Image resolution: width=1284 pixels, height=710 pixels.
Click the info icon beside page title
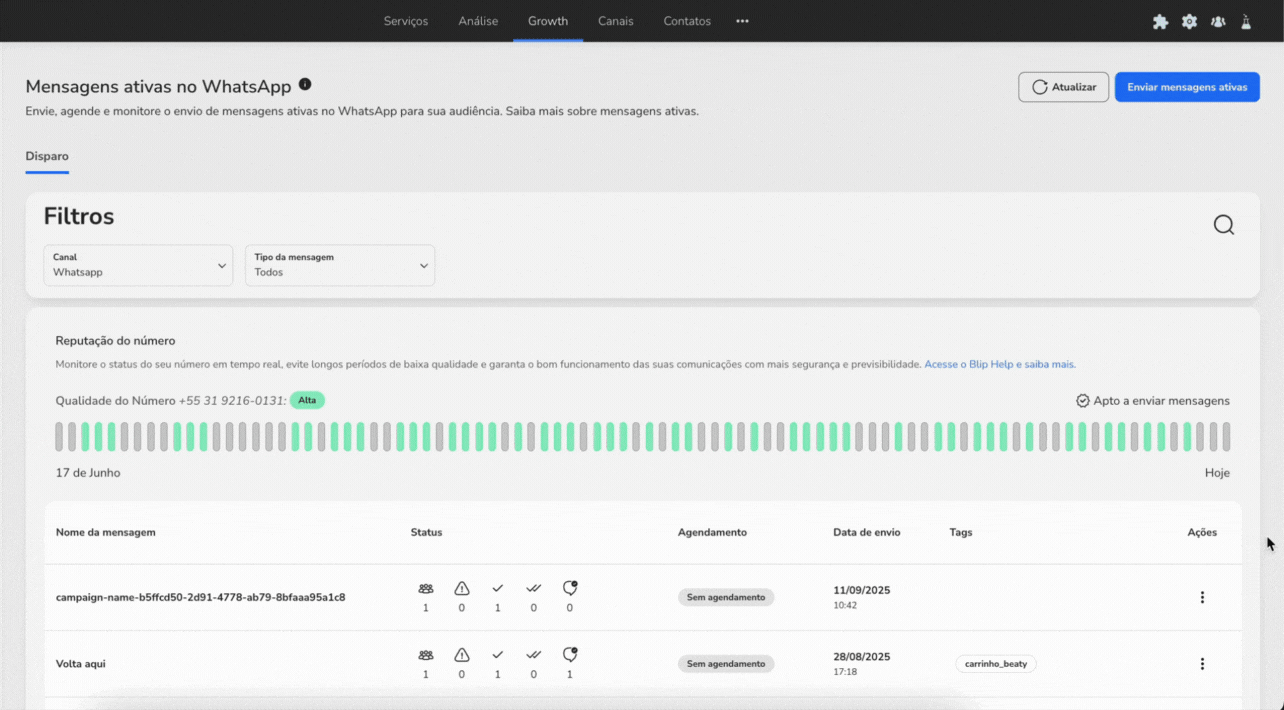[x=305, y=85]
